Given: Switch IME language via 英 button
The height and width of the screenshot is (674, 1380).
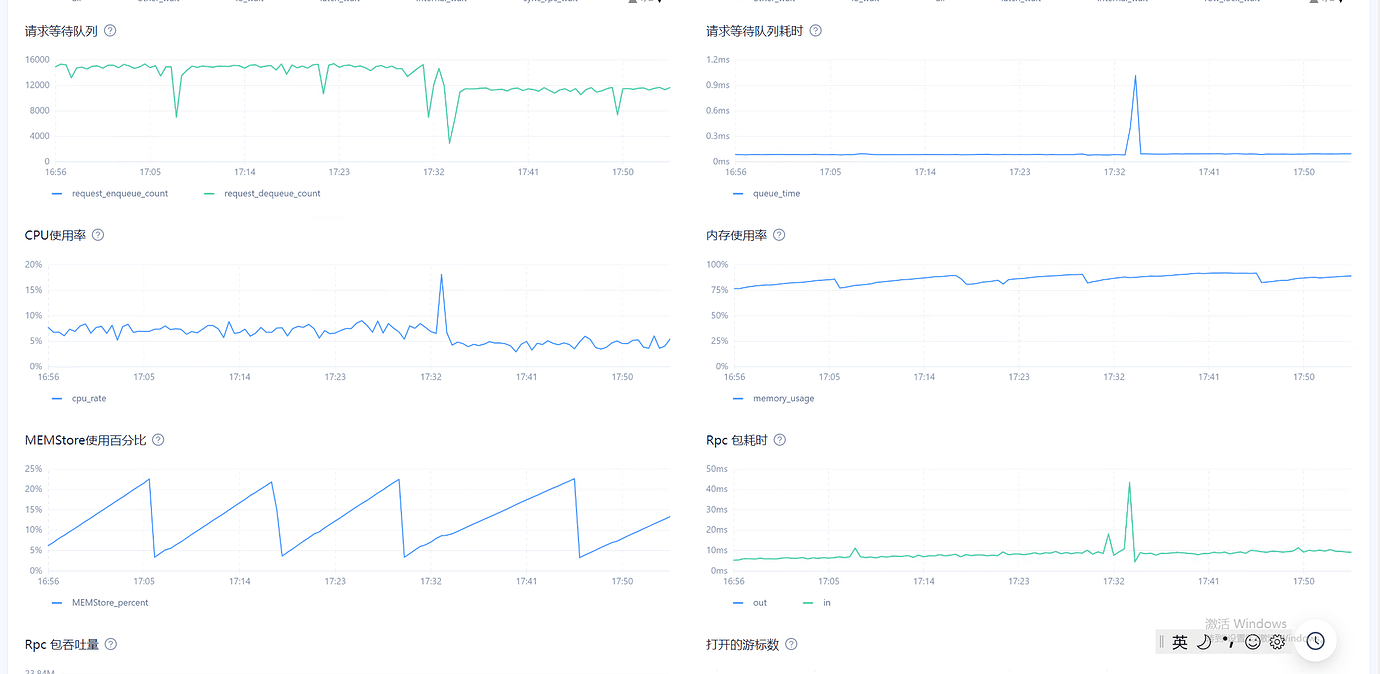Looking at the screenshot, I should (1180, 642).
